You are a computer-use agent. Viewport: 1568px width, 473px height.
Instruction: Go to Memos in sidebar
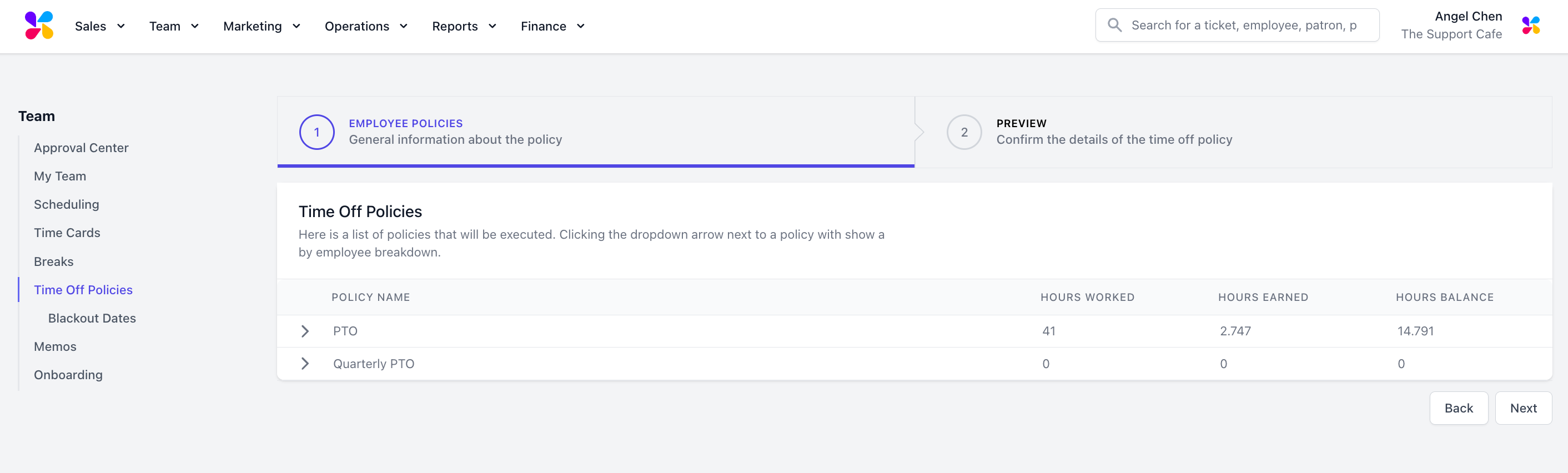point(55,346)
